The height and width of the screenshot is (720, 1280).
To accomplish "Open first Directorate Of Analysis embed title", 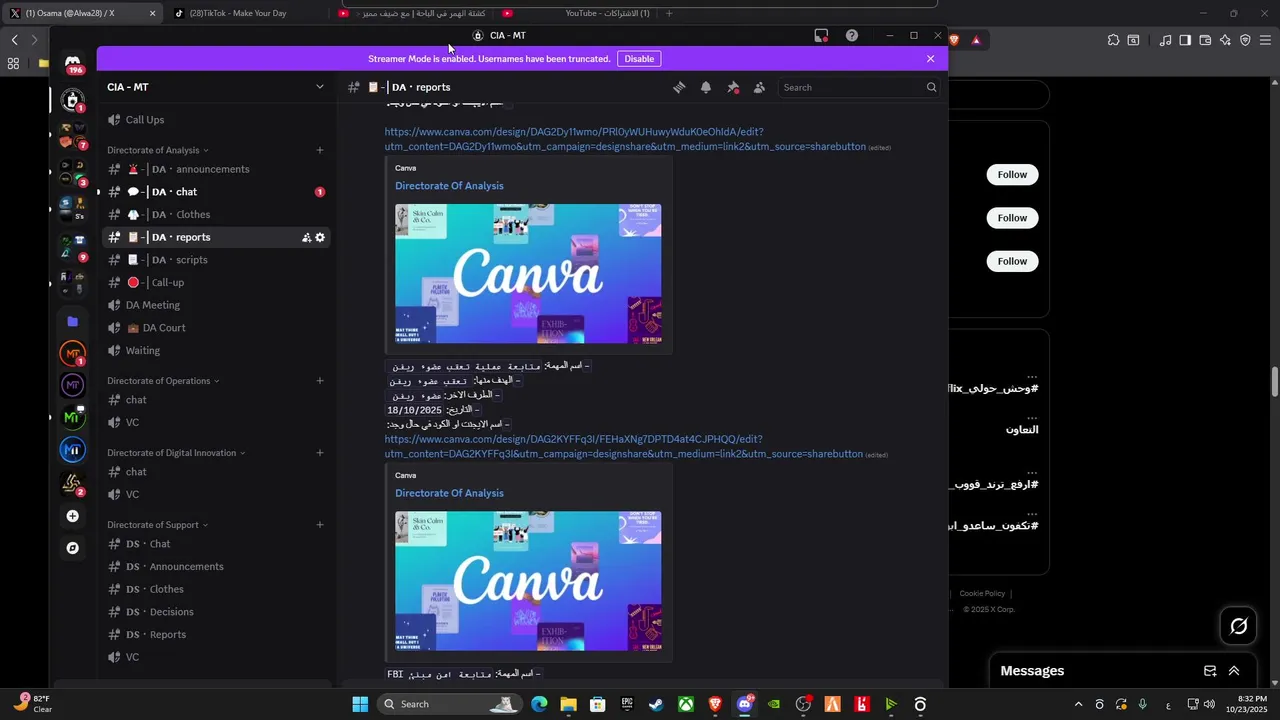I will pos(449,186).
